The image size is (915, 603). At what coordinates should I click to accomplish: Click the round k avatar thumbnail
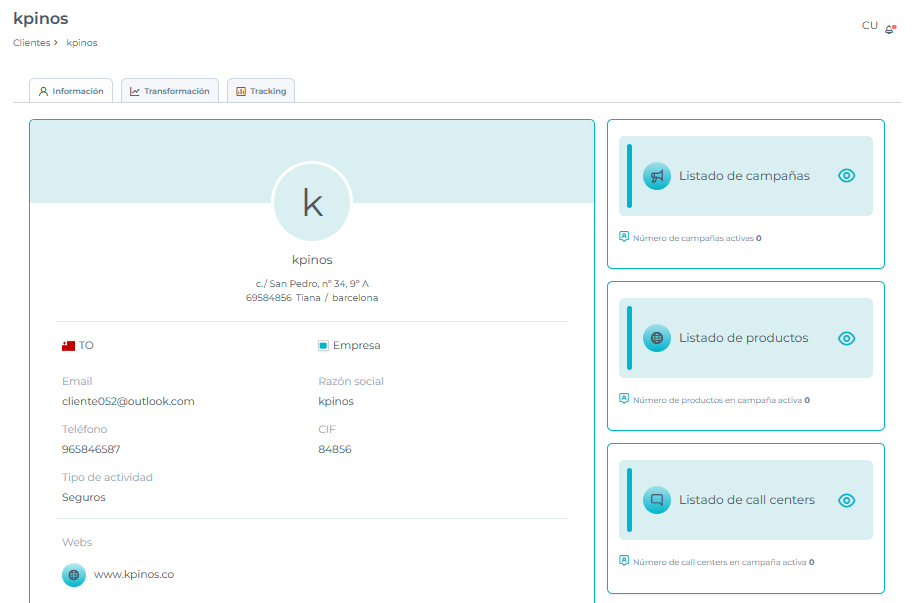pyautogui.click(x=312, y=203)
